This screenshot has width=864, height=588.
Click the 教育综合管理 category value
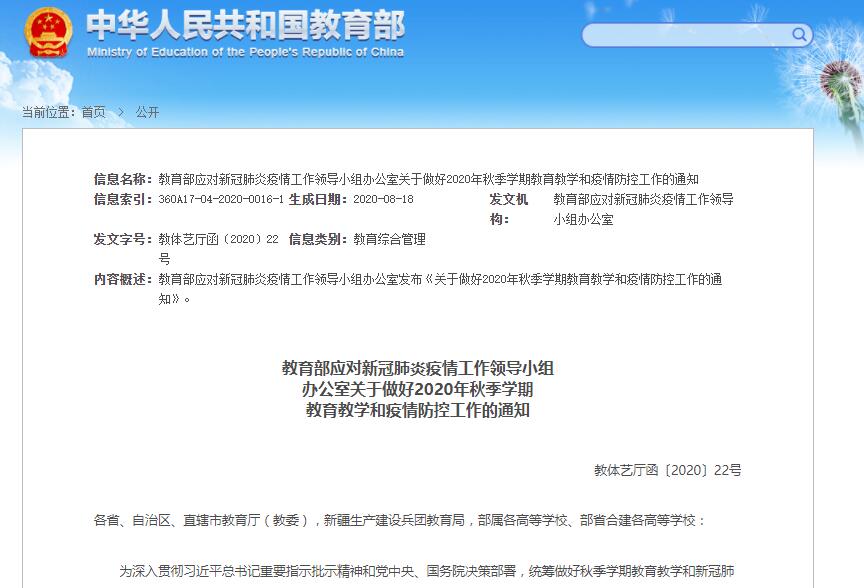pyautogui.click(x=389, y=239)
